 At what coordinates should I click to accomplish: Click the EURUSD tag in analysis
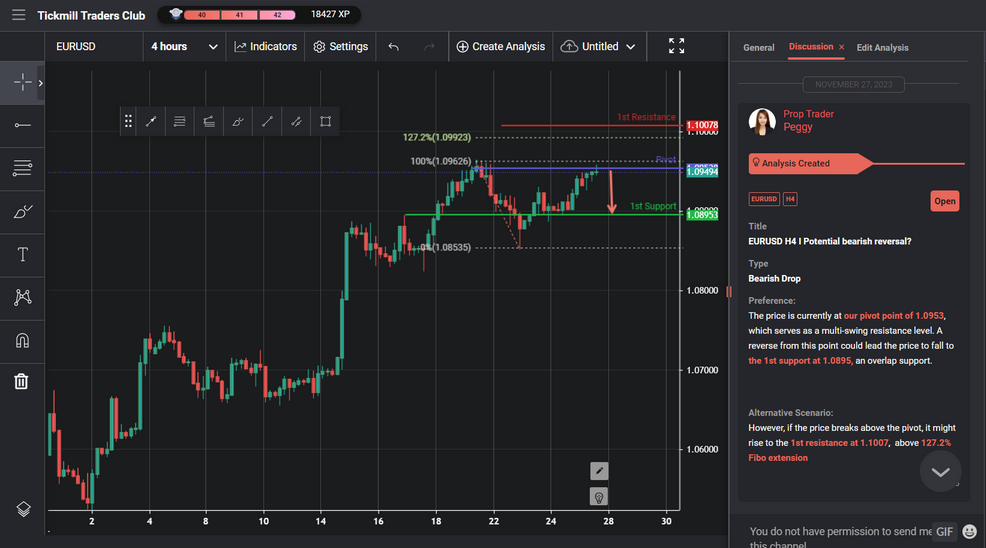pyautogui.click(x=764, y=199)
